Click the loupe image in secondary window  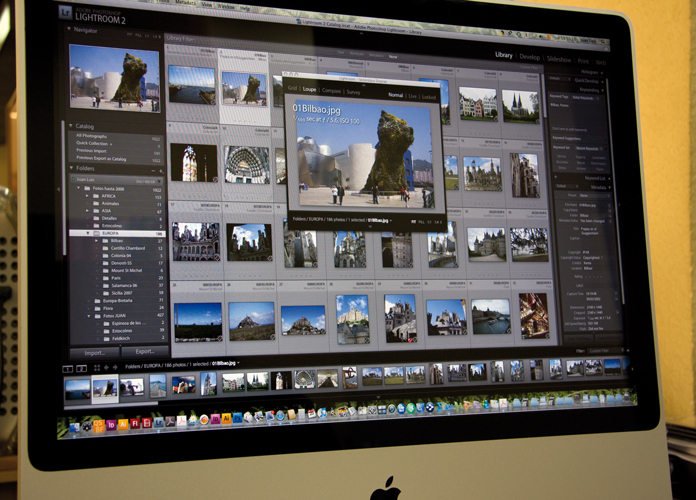coord(365,156)
